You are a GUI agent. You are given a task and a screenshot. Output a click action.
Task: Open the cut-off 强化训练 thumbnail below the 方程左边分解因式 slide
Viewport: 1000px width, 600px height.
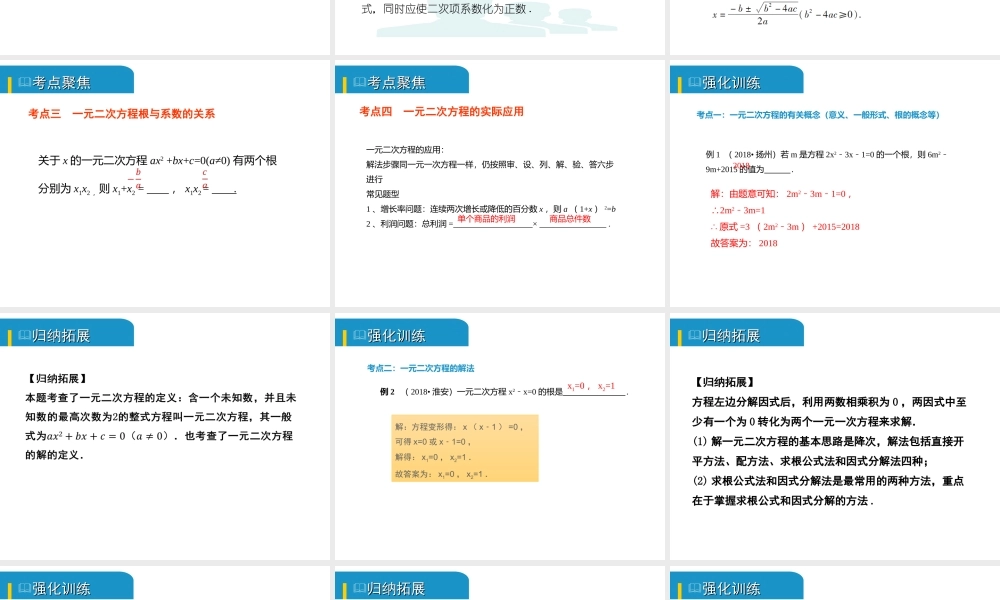pyautogui.click(x=834, y=583)
